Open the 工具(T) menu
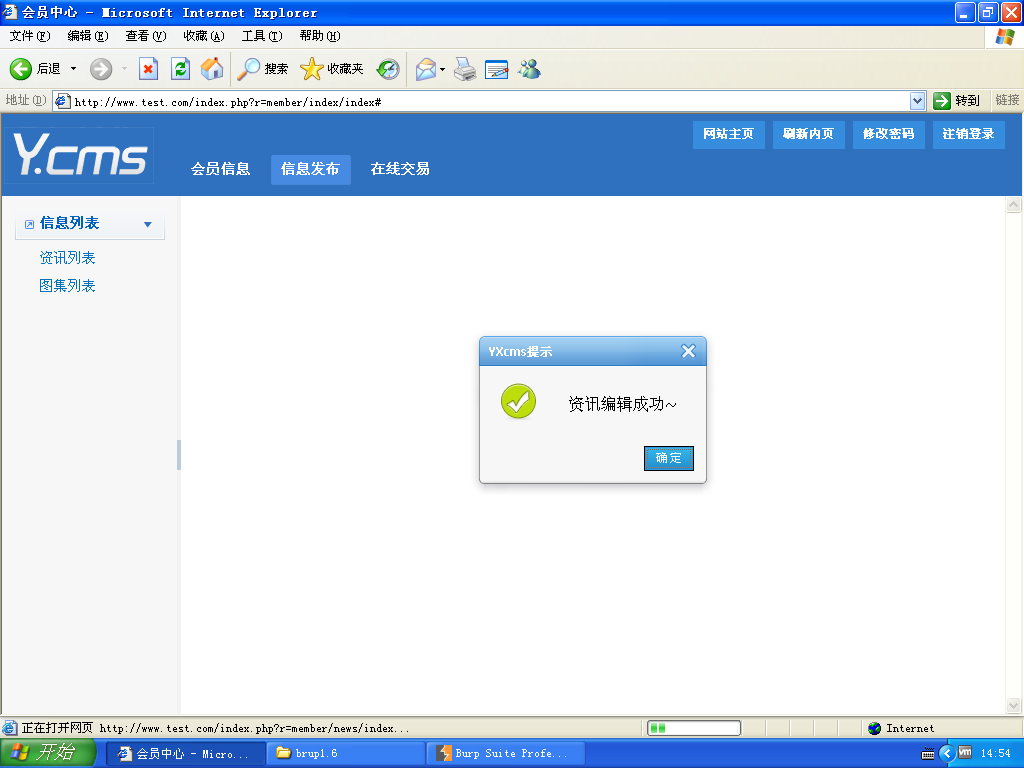 pyautogui.click(x=262, y=36)
